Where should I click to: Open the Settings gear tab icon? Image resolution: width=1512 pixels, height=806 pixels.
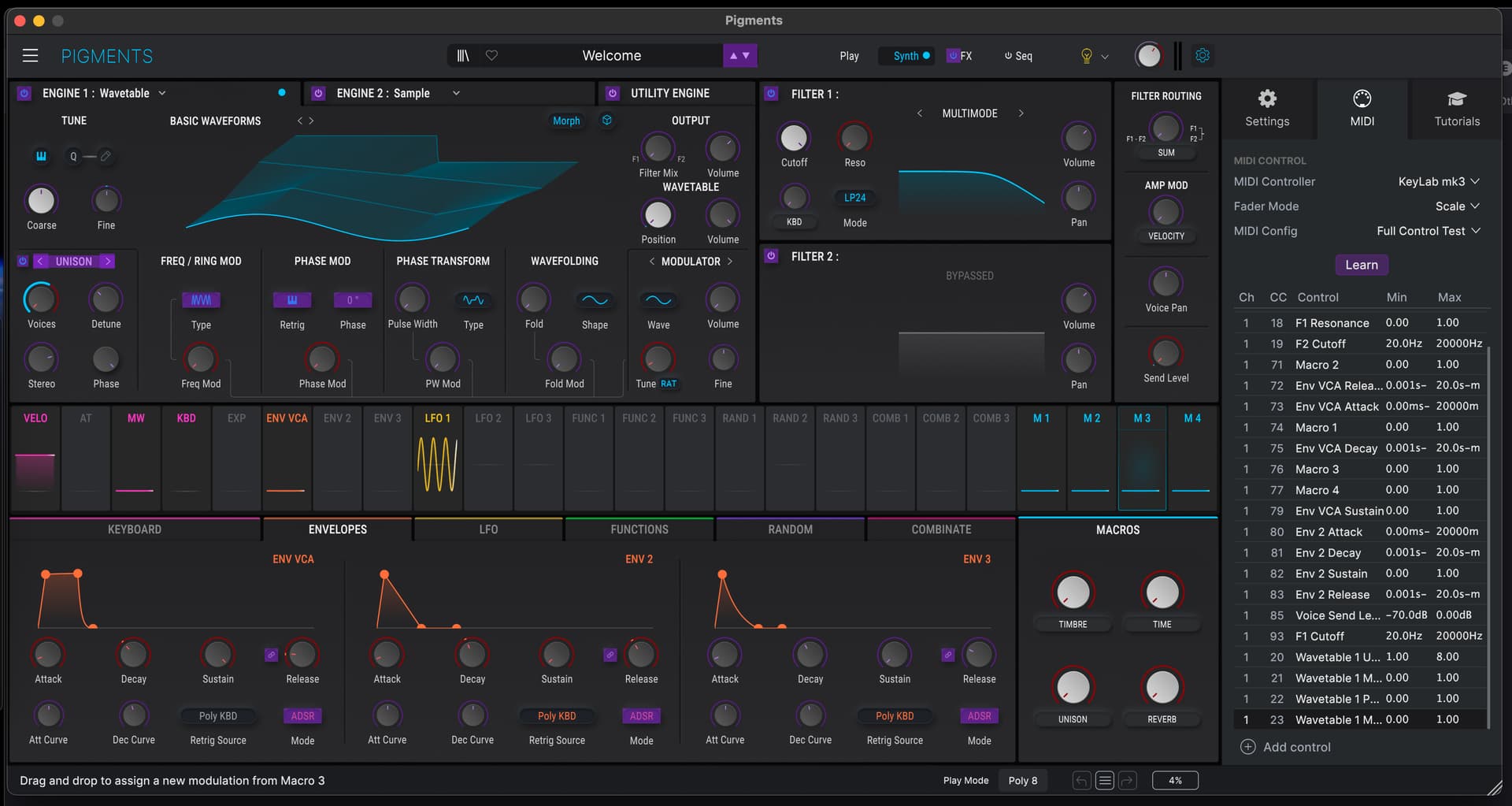(x=1267, y=98)
